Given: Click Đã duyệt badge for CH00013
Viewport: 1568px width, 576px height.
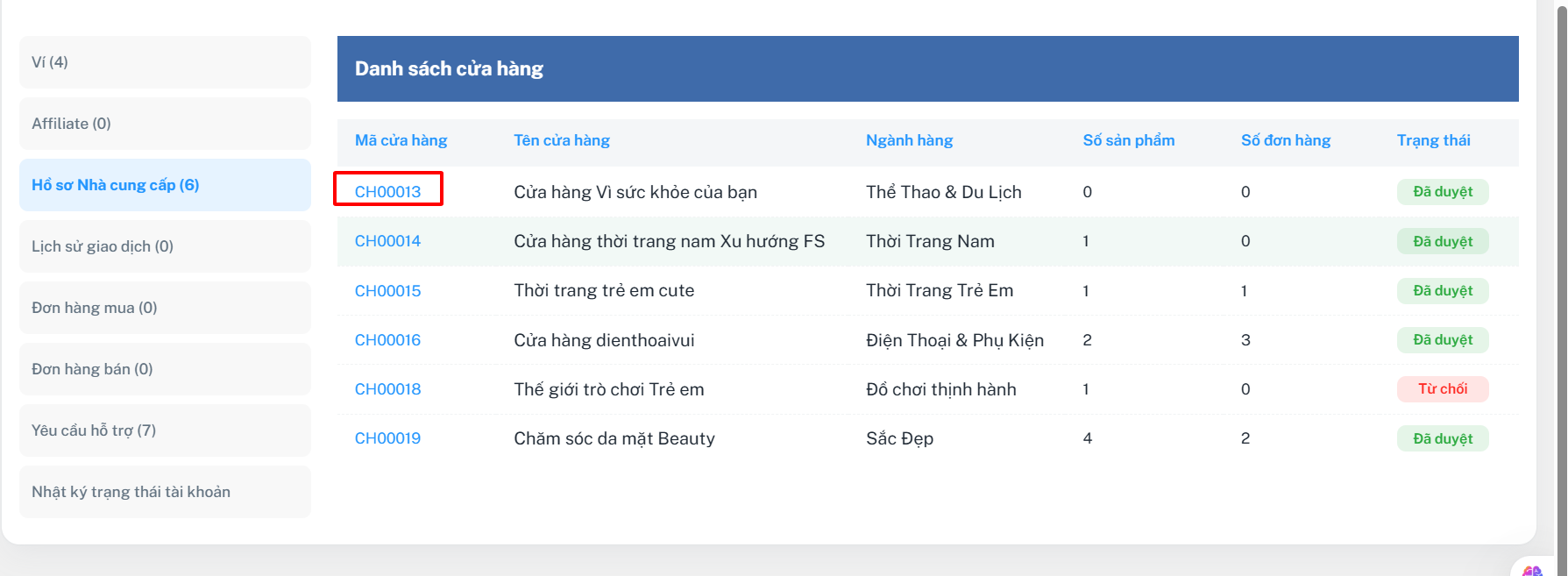Looking at the screenshot, I should pos(1443,192).
